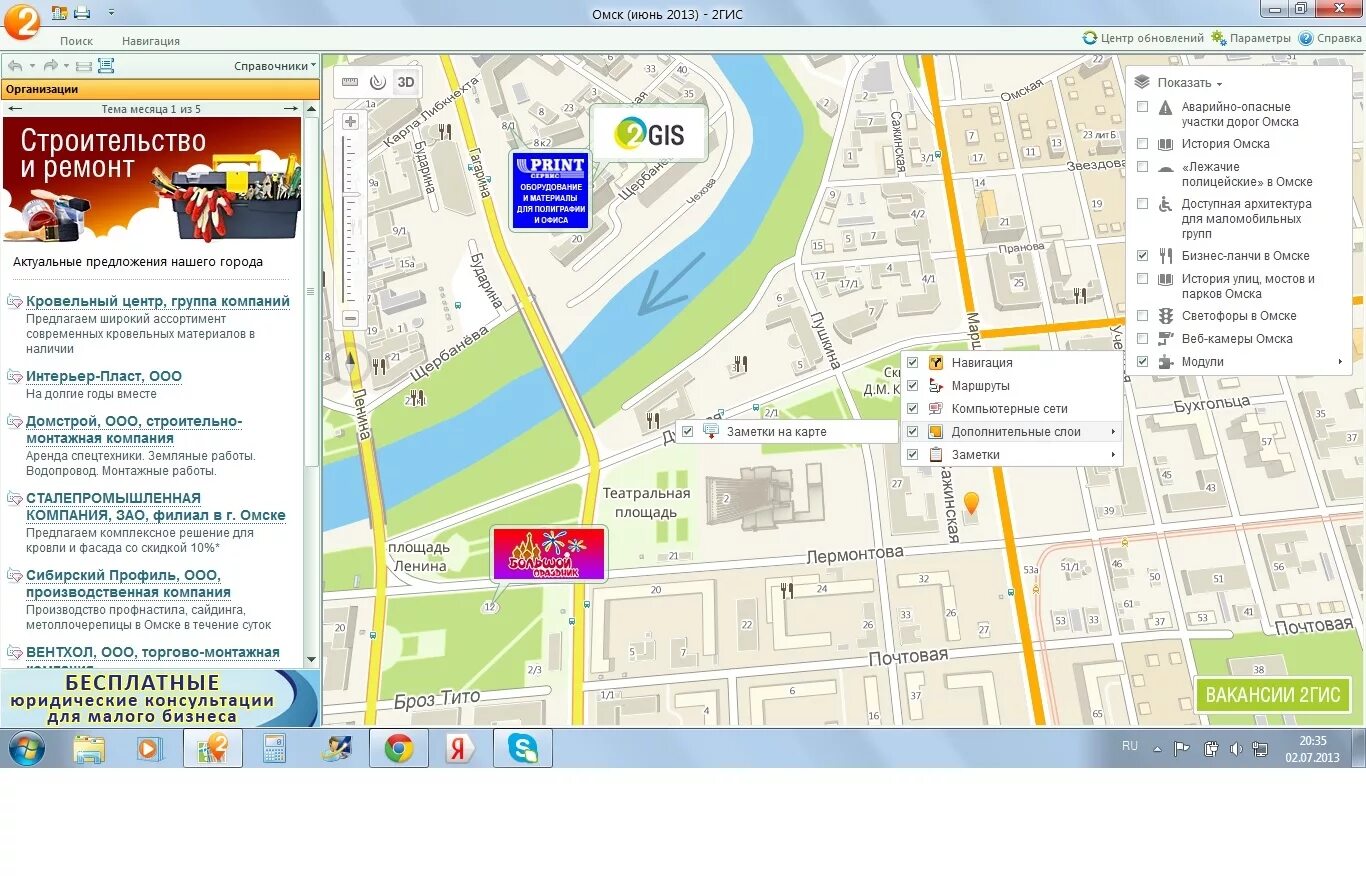The height and width of the screenshot is (876, 1366).
Task: Open the quick access toolbar dropdown arrow
Action: pos(110,13)
